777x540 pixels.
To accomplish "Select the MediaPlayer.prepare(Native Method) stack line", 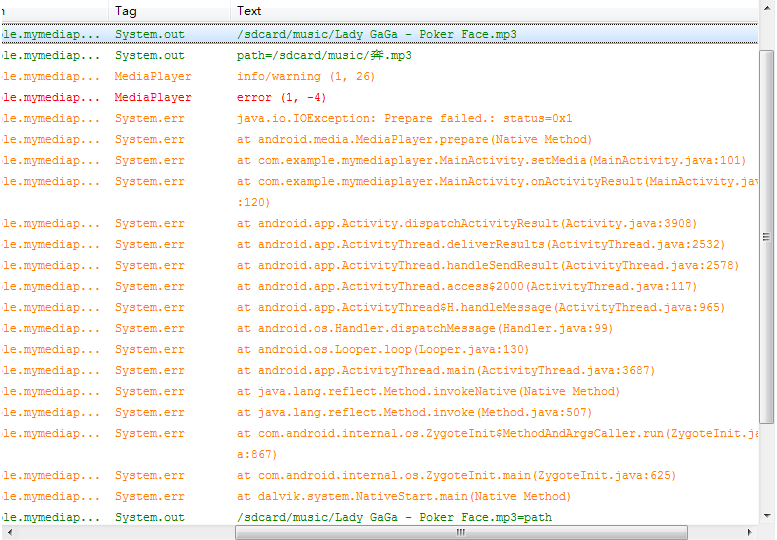I will tap(380, 139).
